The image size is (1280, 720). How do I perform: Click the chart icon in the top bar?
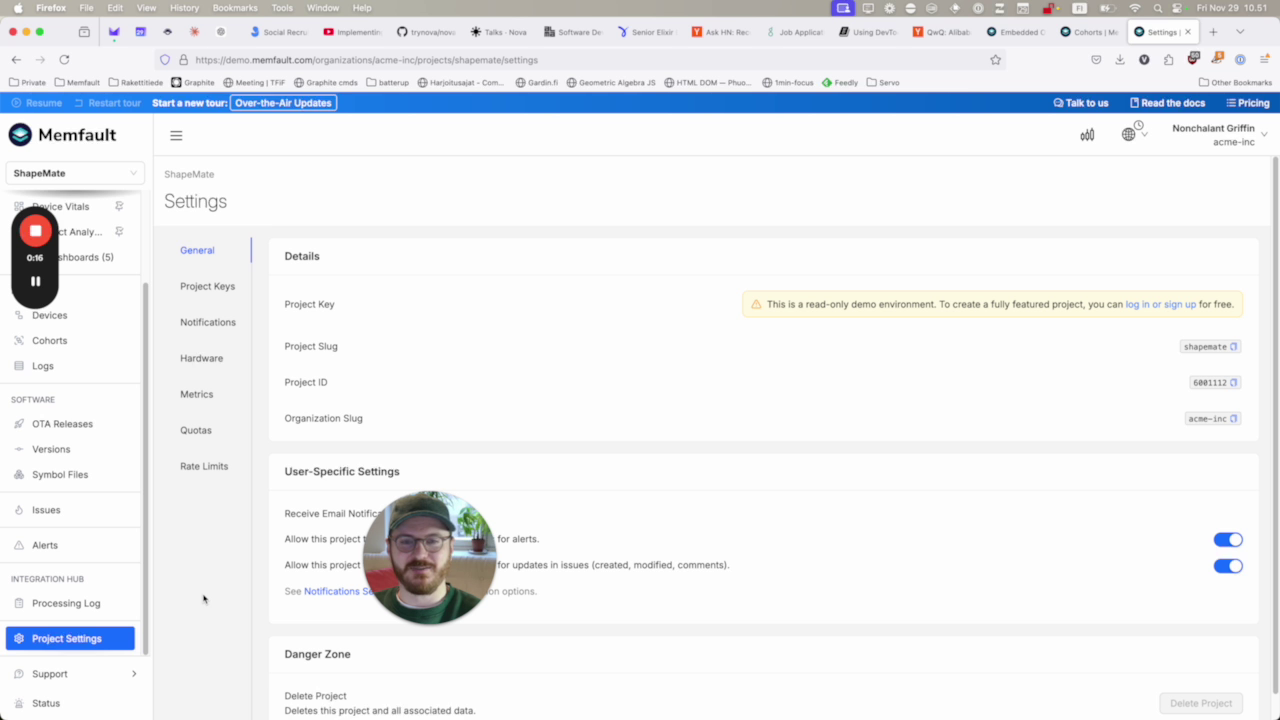click(1087, 134)
